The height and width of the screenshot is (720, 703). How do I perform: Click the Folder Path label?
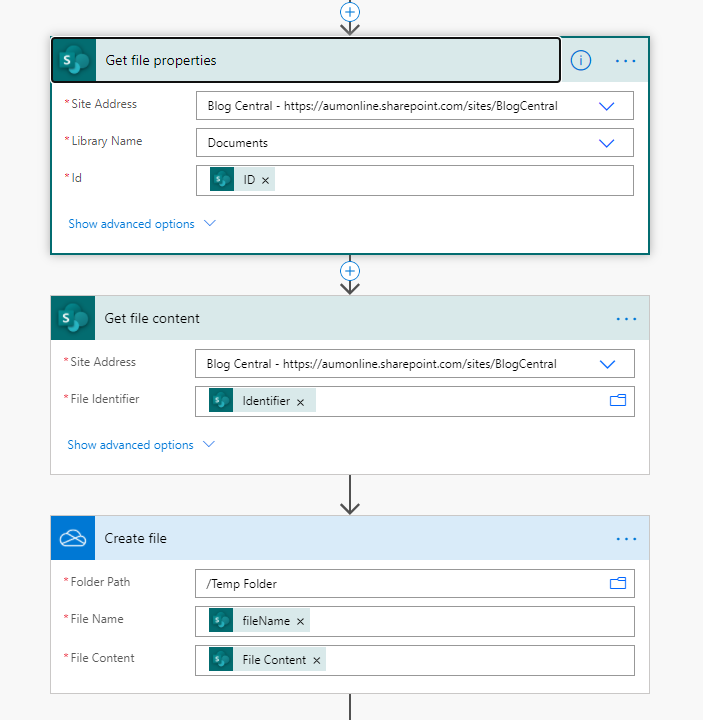(100, 582)
